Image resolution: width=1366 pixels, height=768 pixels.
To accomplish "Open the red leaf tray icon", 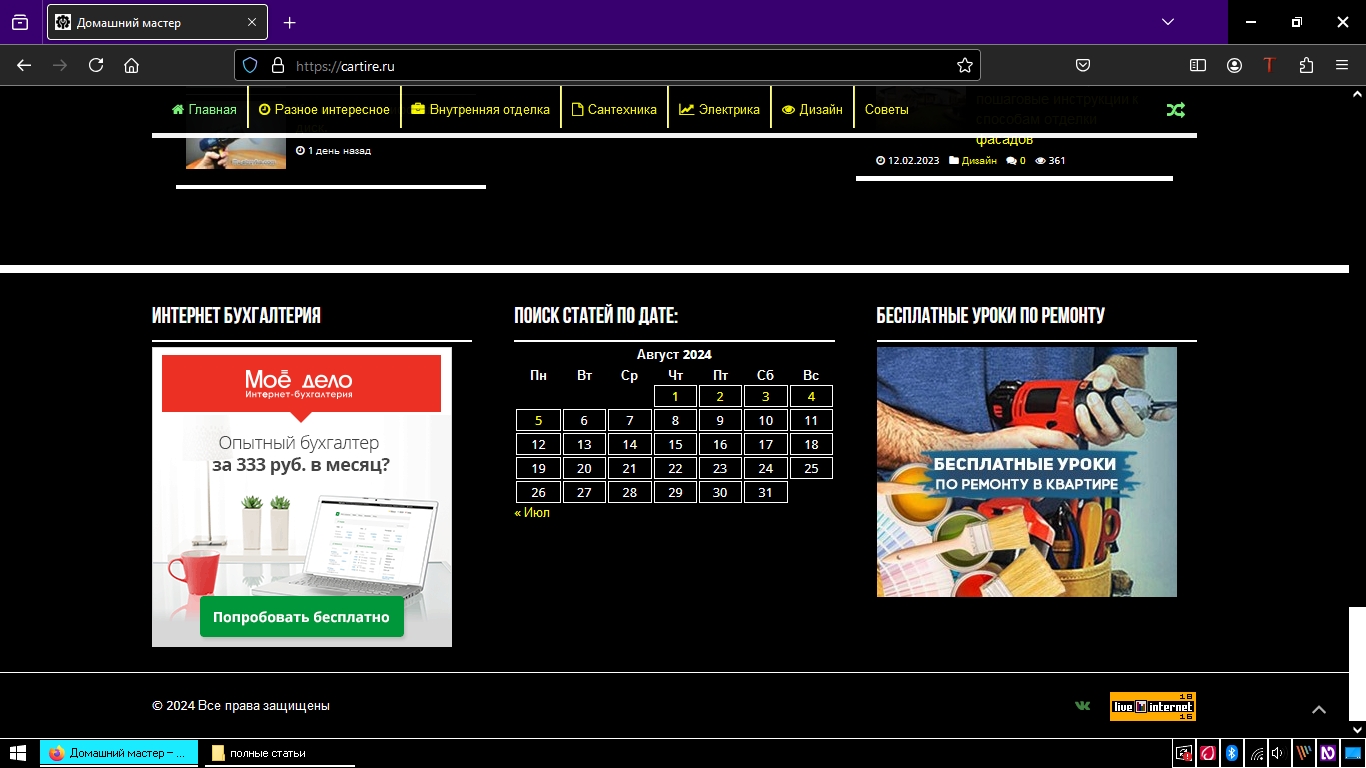I will [1208, 753].
